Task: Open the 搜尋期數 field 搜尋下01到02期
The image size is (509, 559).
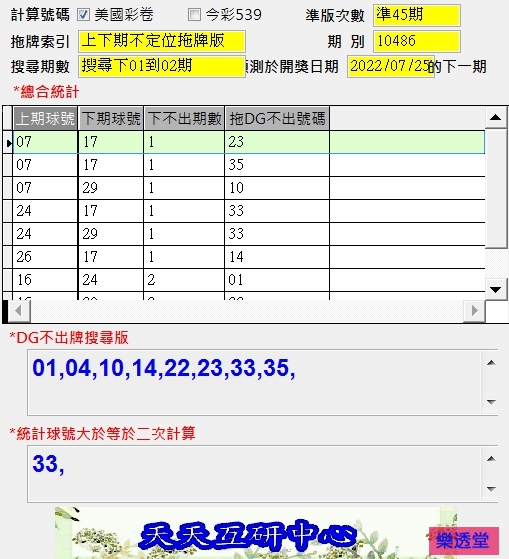Action: pyautogui.click(x=162, y=66)
